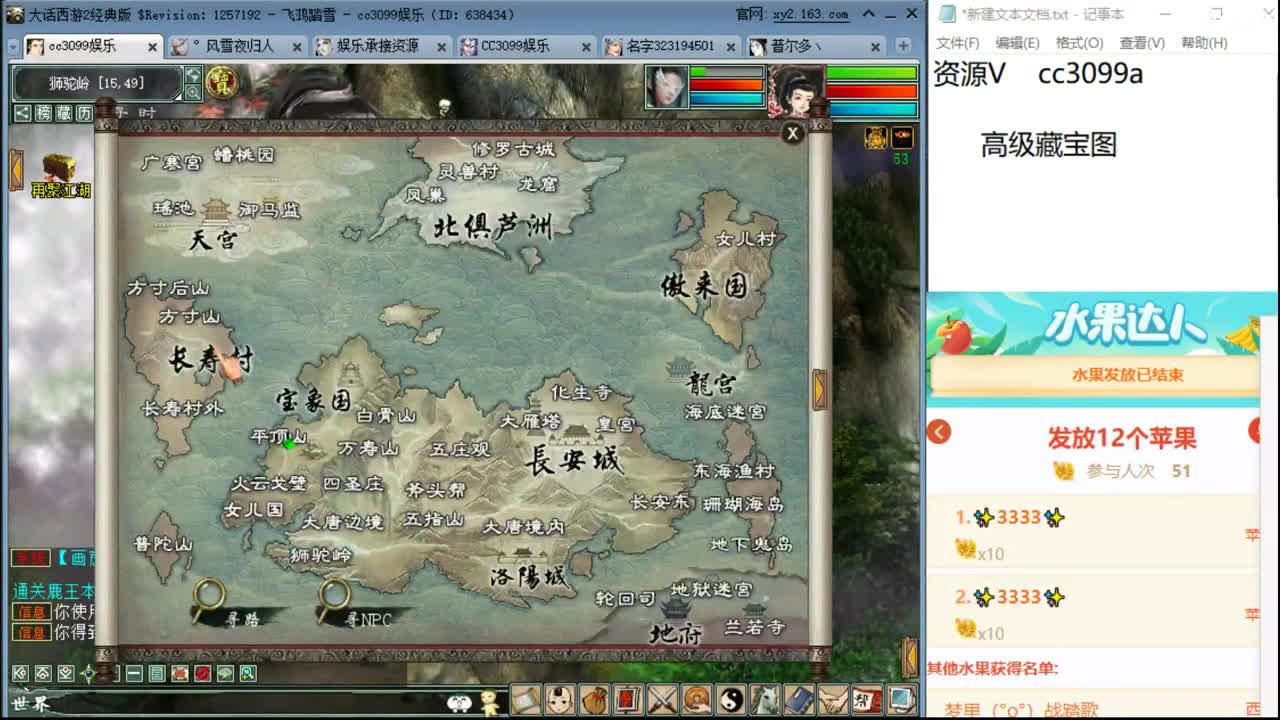Expand the right edge arrow of map scroll

tap(820, 390)
